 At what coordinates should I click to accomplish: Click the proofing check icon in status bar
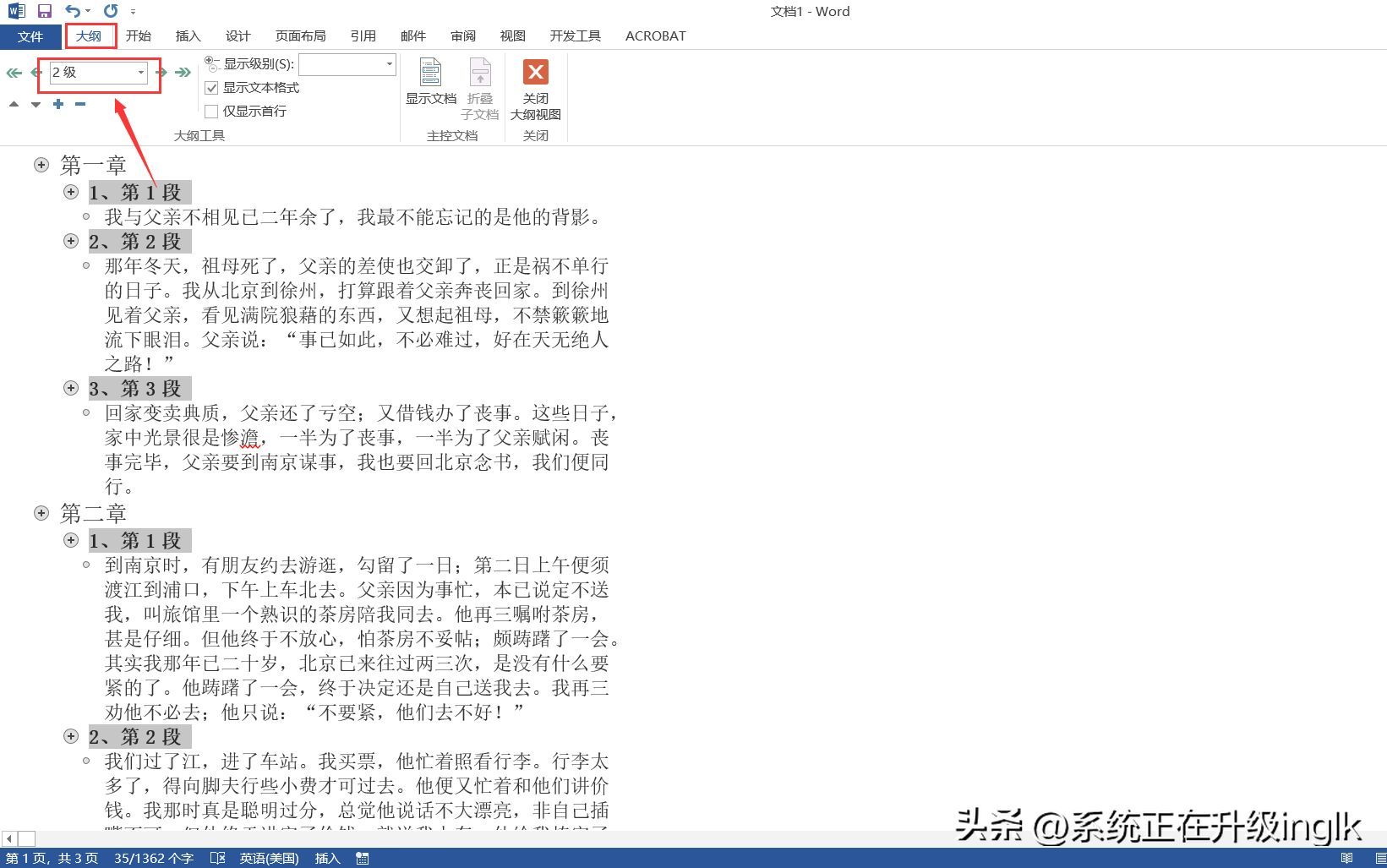tap(217, 858)
